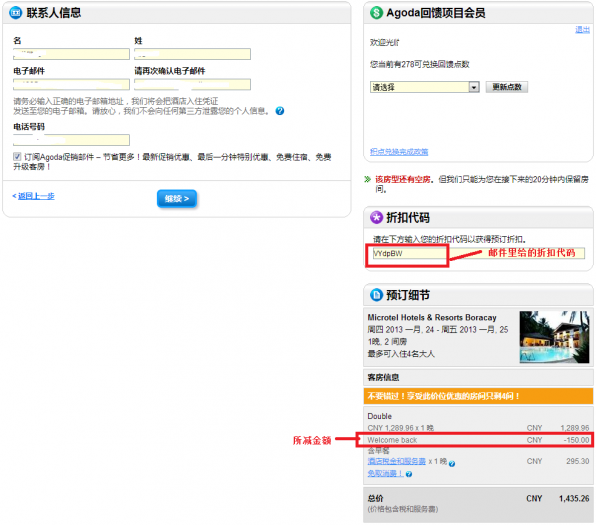Viewport: 596px width, 525px height.
Task: Toggle Agoda promotional email subscription checkbox
Action: pos(17,156)
